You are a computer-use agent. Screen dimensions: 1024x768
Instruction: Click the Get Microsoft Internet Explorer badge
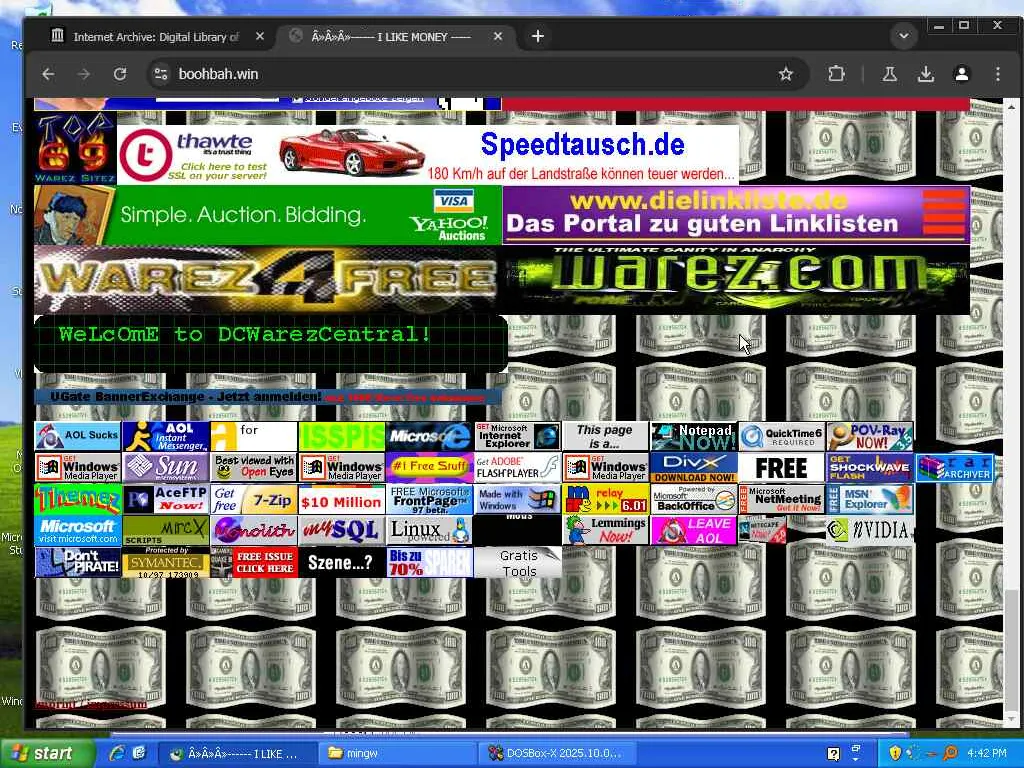(517, 436)
